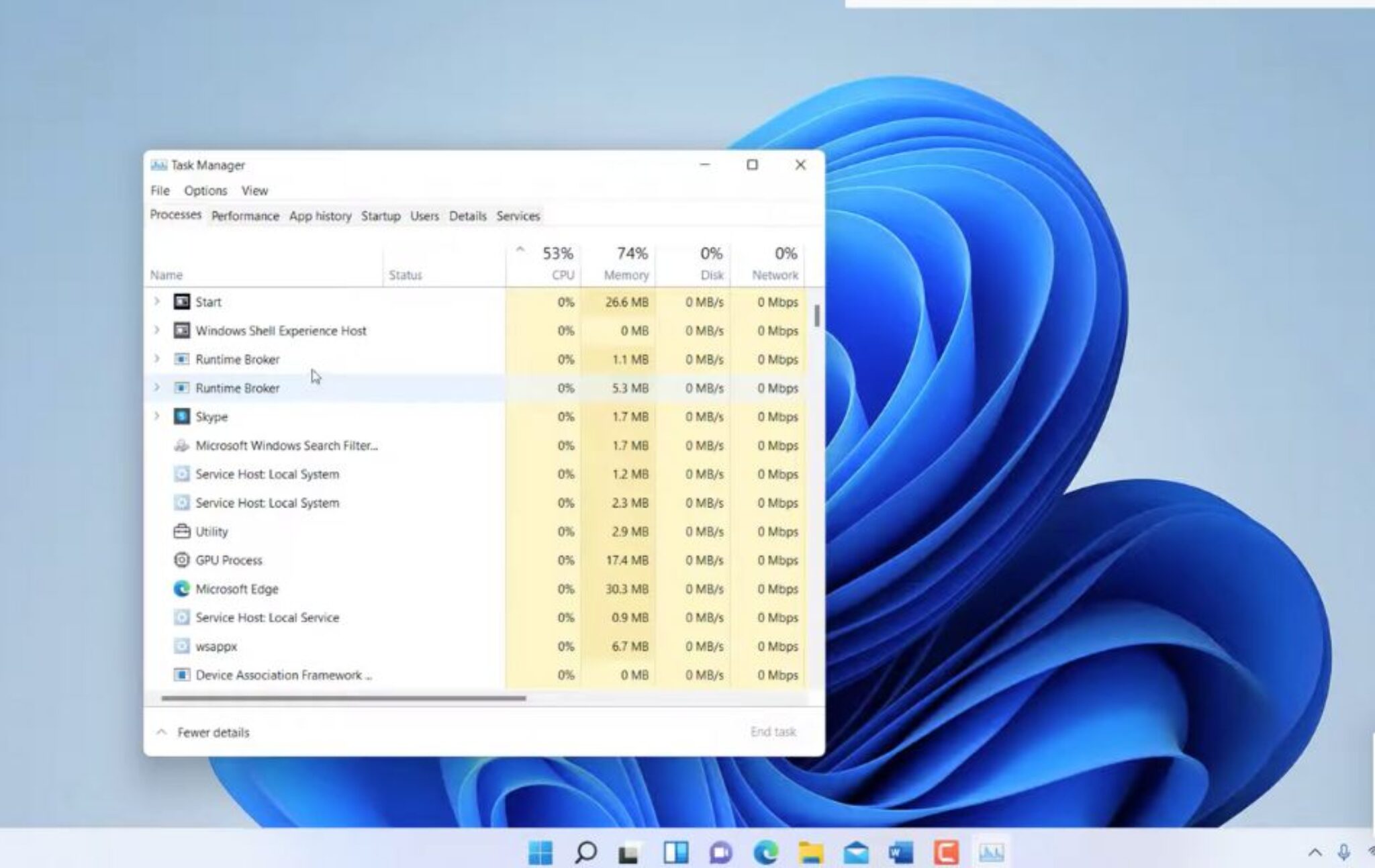
Task: Select the Service Host: Local Service gear icon
Action: click(x=181, y=617)
